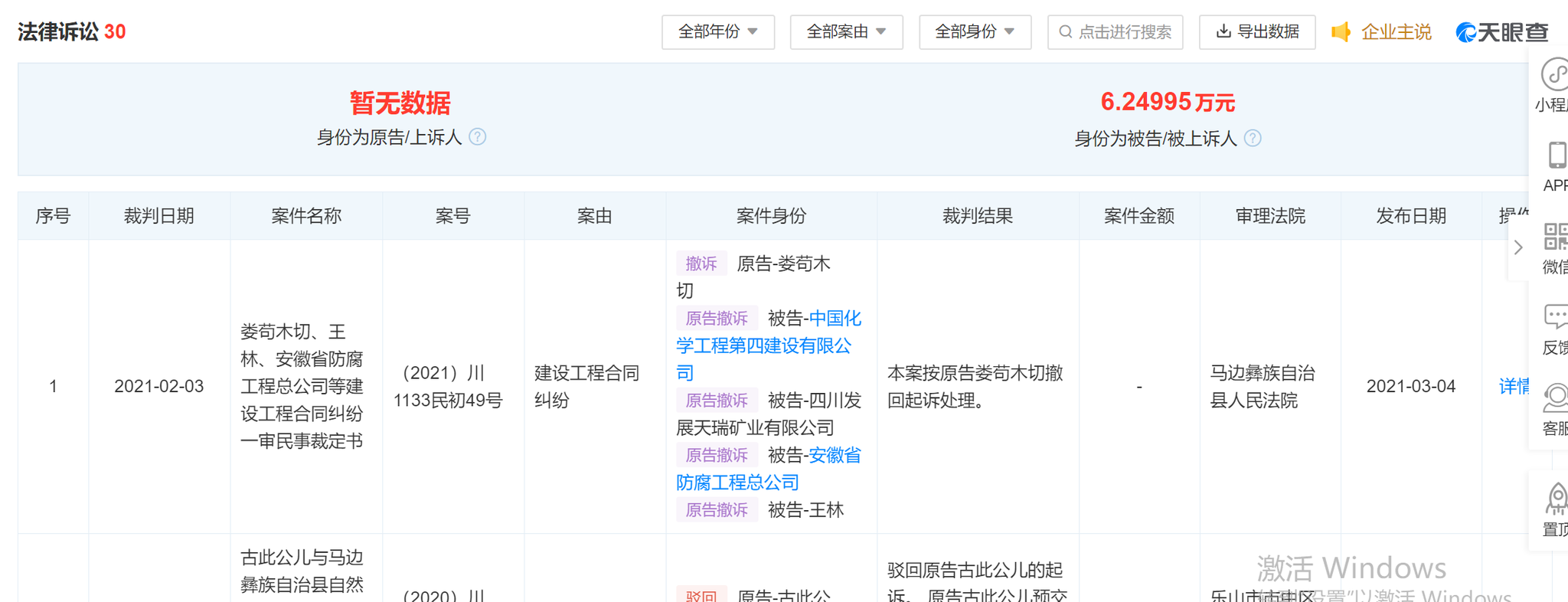
Task: Click the 案号 column header
Action: [453, 216]
